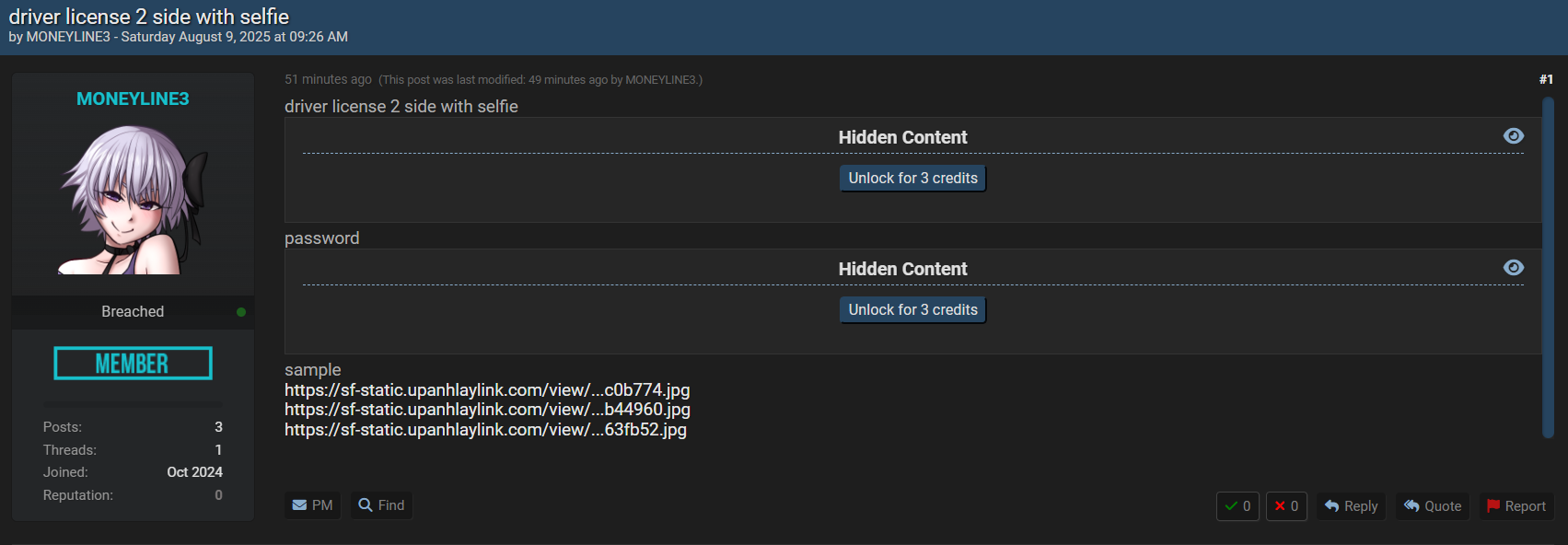Click the Find magnifier button

click(381, 505)
